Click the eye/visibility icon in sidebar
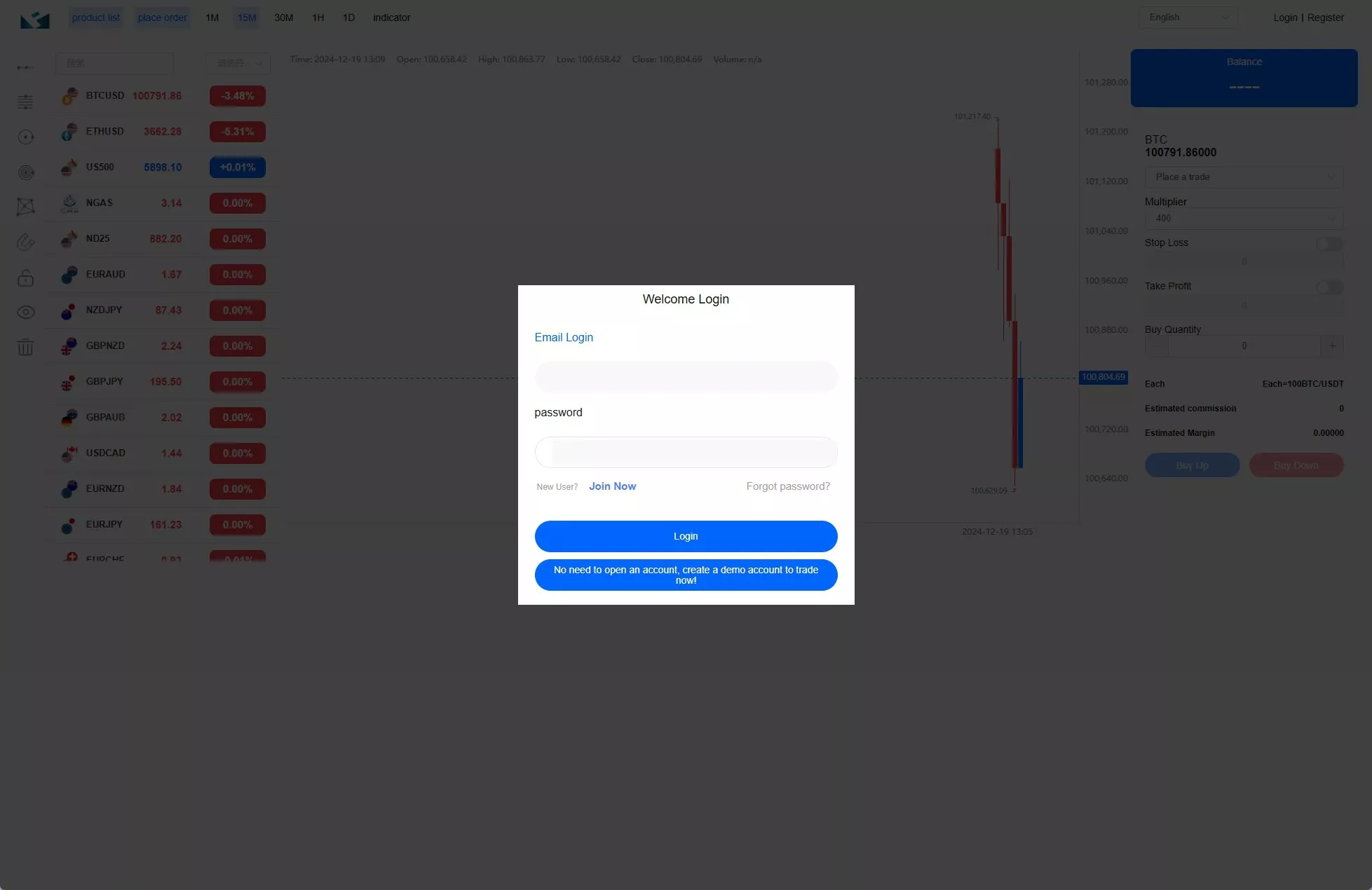The width and height of the screenshot is (1372, 890). pos(26,312)
